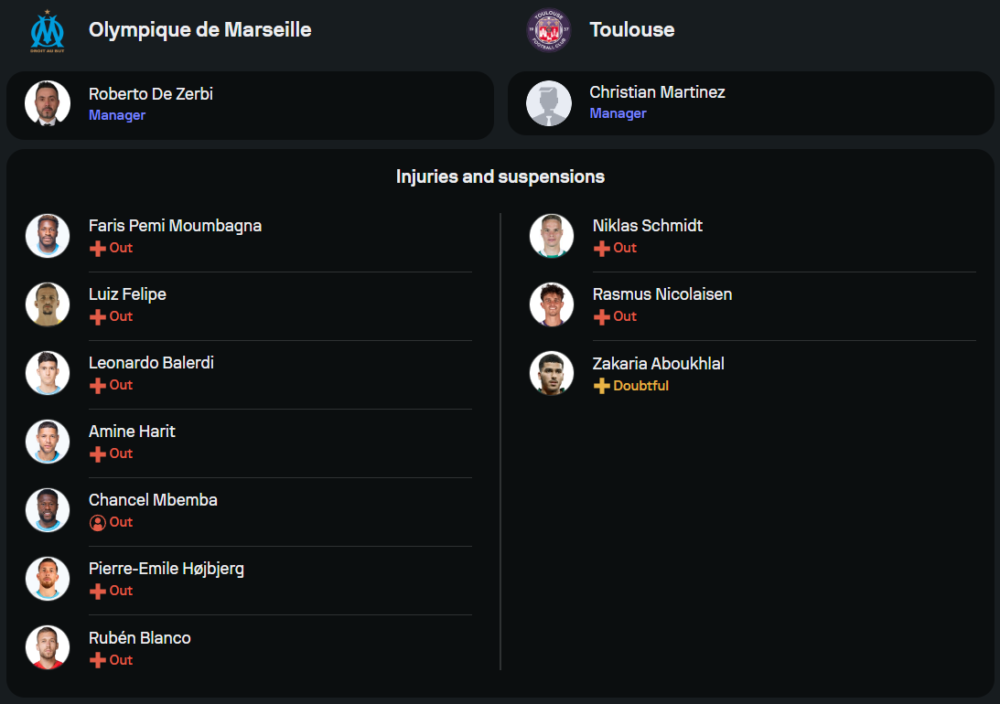This screenshot has height=704, width=1000.
Task: Open the Toulouse team name link
Action: pyautogui.click(x=632, y=30)
